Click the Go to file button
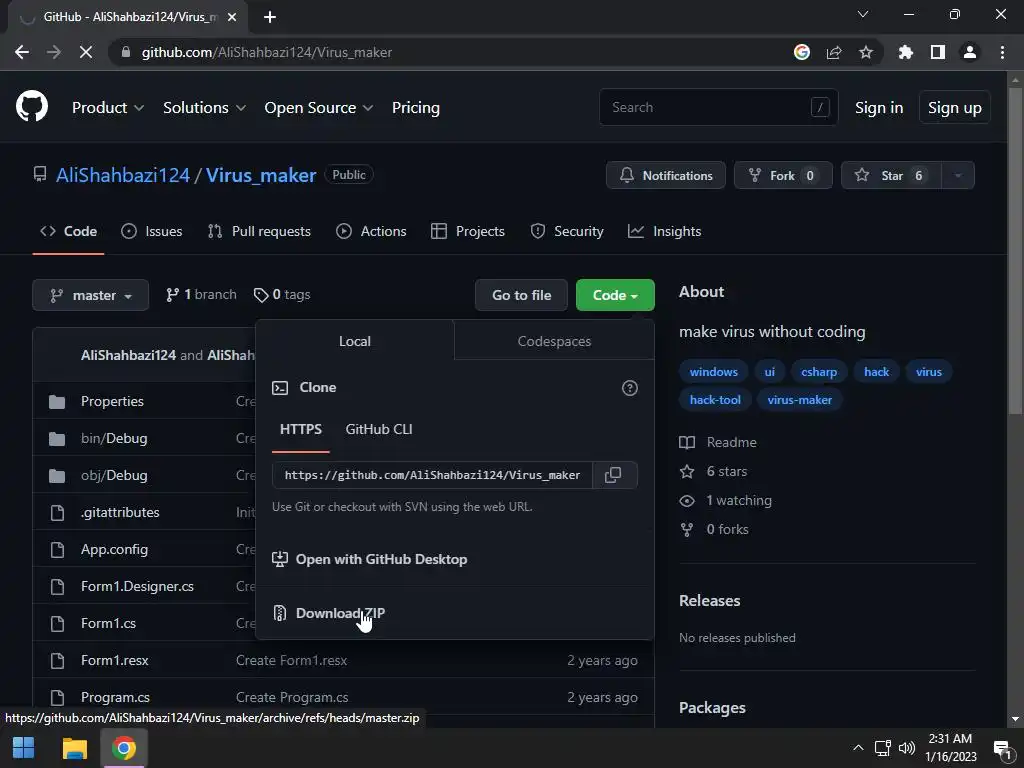1024x768 pixels. click(x=522, y=295)
